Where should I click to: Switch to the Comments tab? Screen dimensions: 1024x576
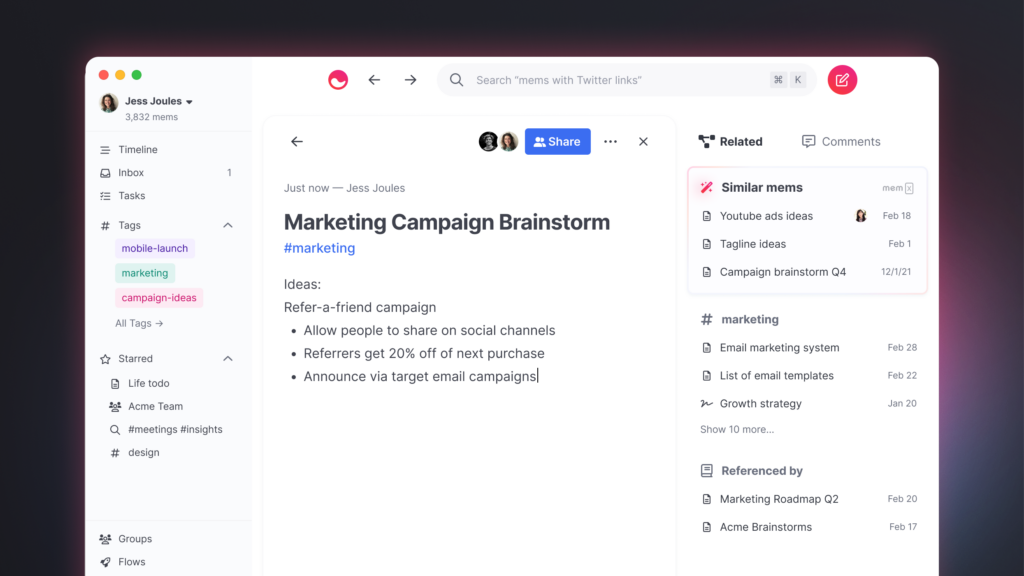840,141
